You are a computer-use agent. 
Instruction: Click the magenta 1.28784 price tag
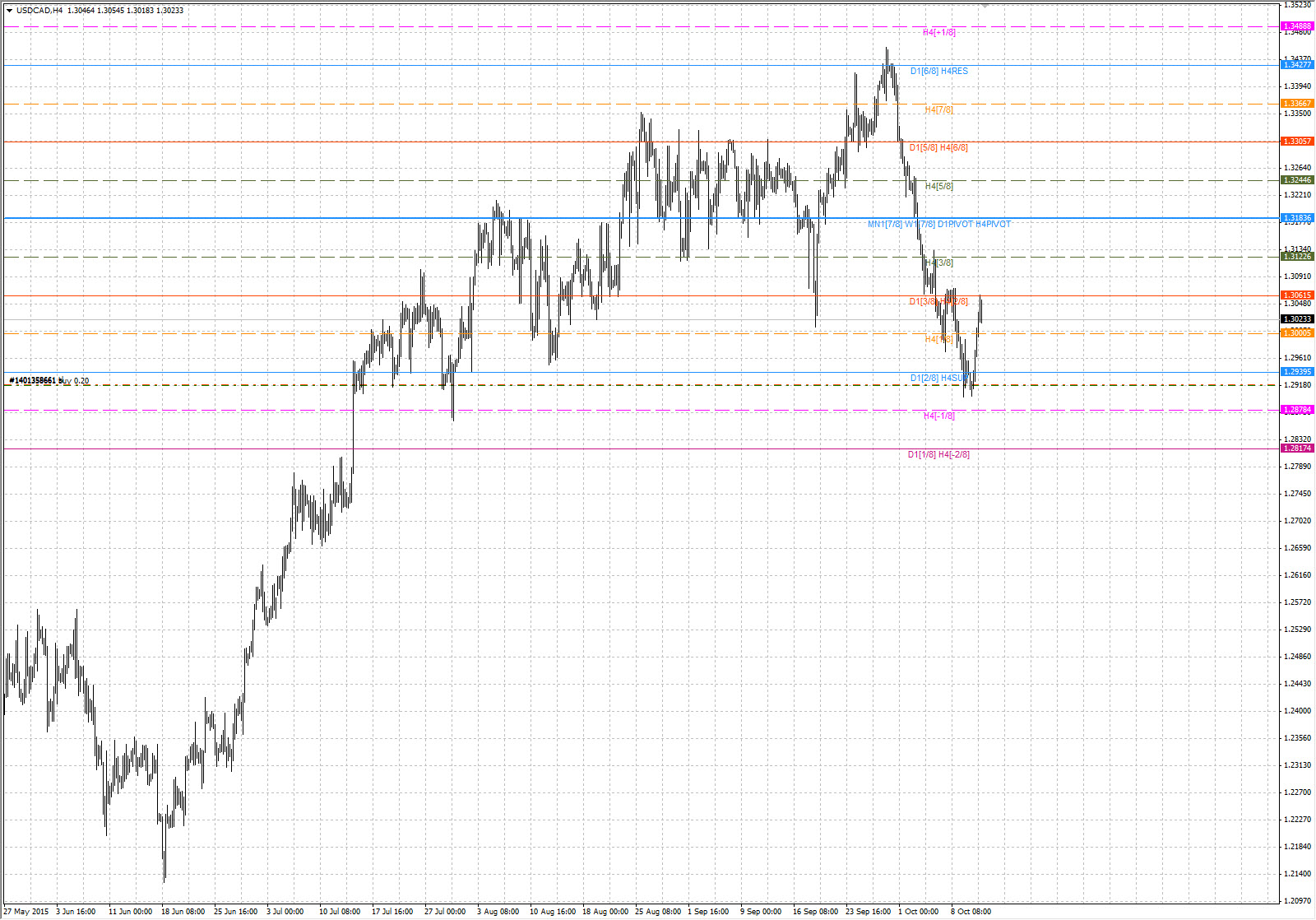1297,410
